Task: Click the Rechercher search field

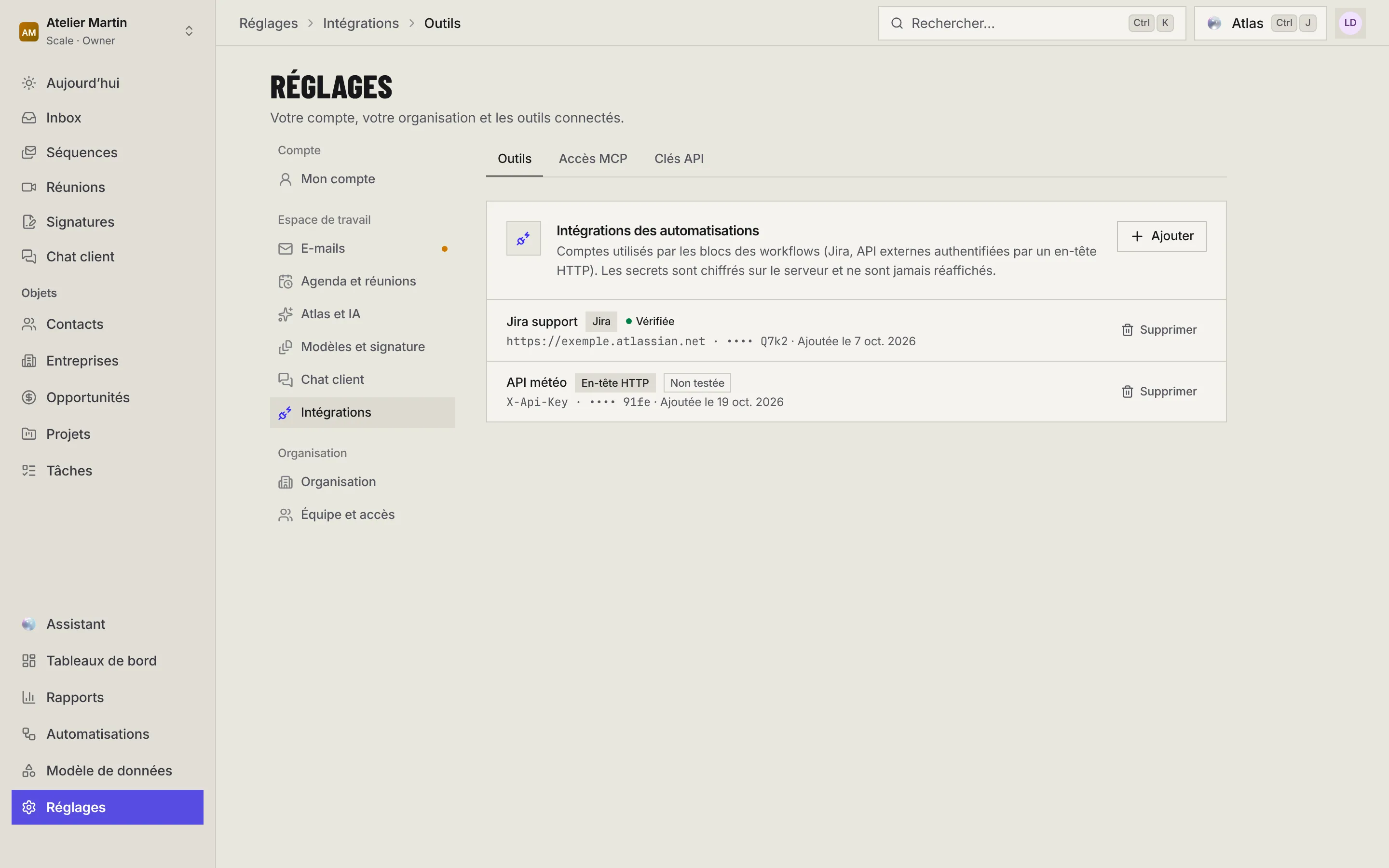Action: [x=1032, y=23]
